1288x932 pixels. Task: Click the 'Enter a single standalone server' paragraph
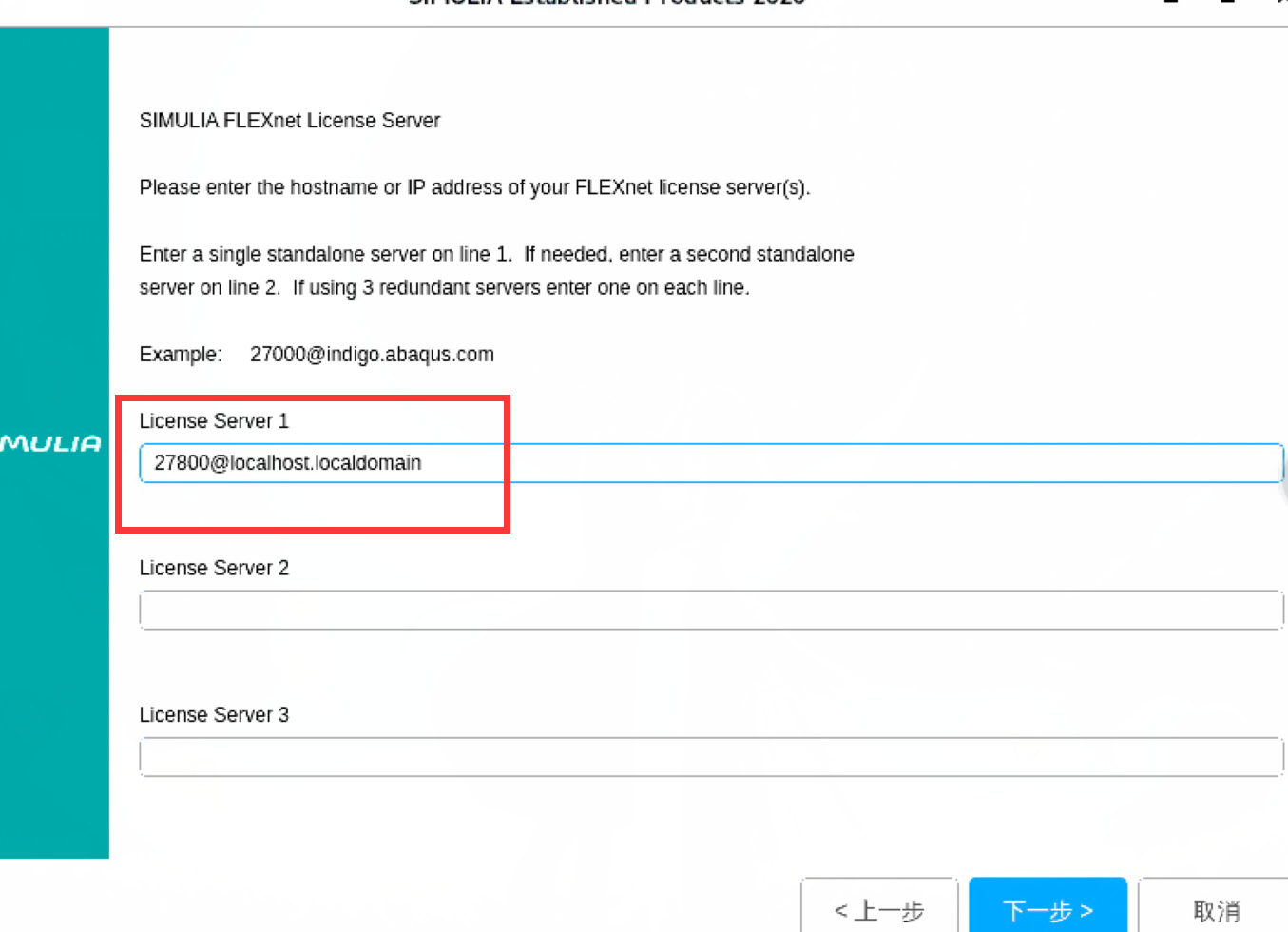pyautogui.click(x=496, y=271)
